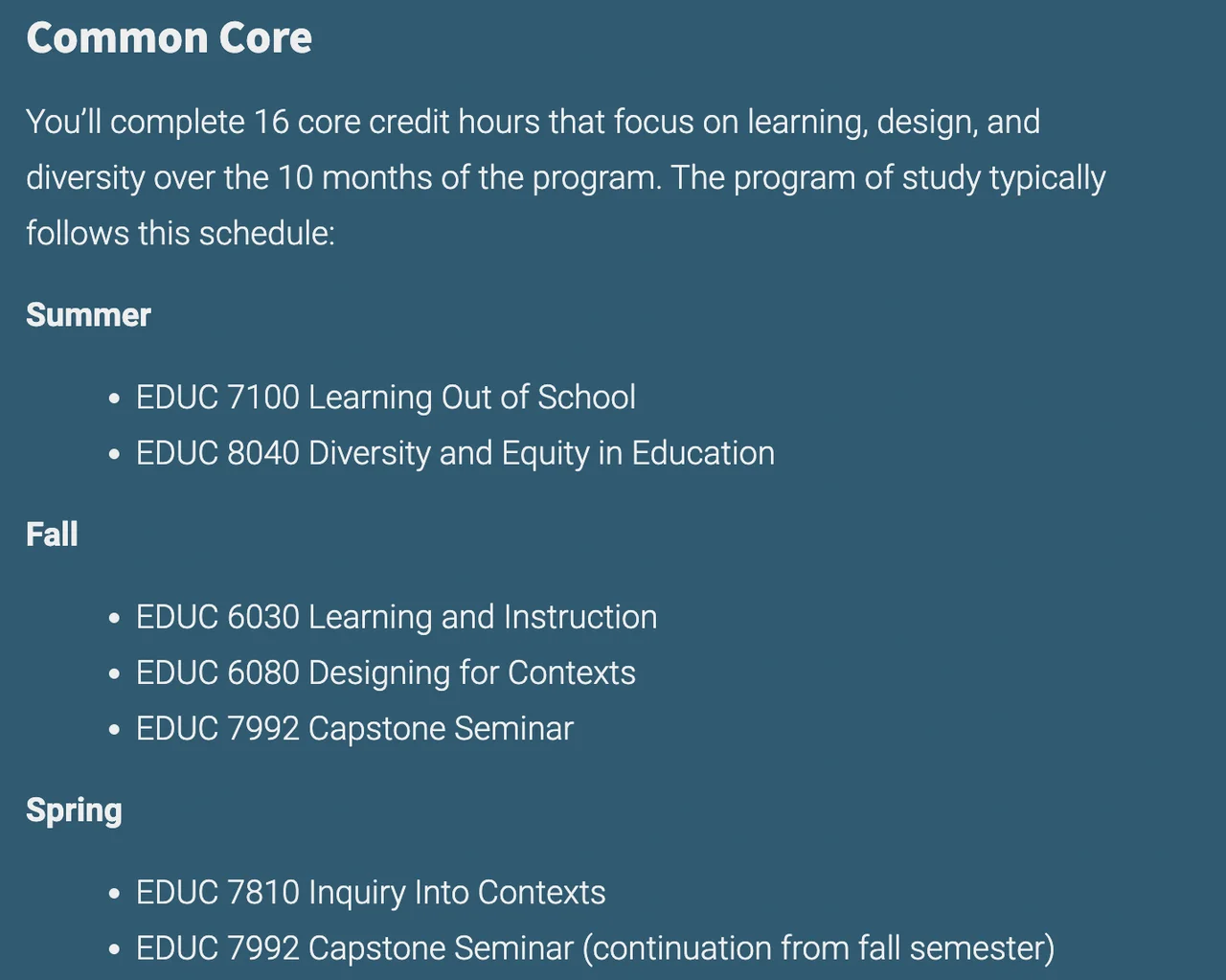Image resolution: width=1226 pixels, height=980 pixels.
Task: Click the EDUC 6080 Designing for Contexts item
Action: coord(385,672)
